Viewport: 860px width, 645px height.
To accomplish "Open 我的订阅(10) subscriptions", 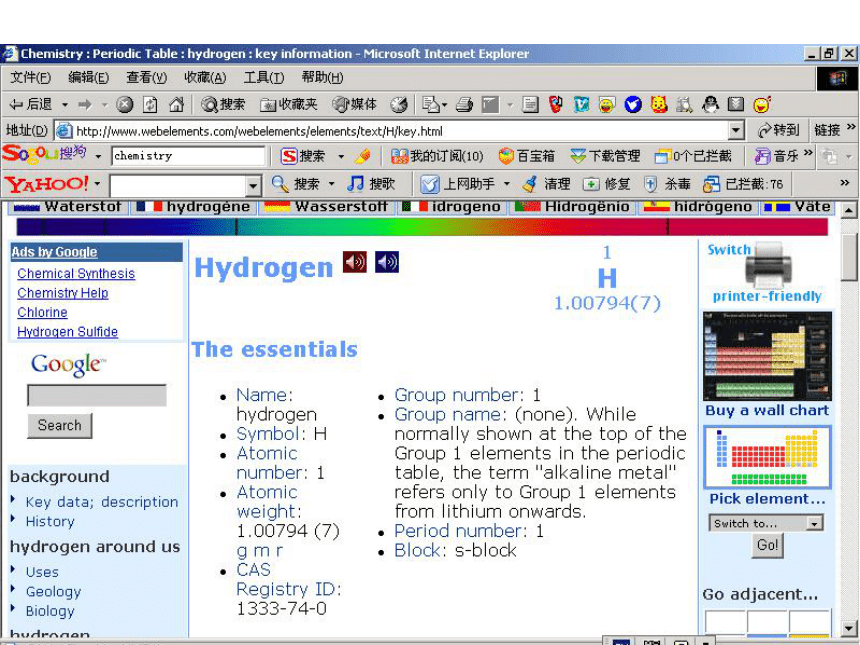I will [437, 156].
